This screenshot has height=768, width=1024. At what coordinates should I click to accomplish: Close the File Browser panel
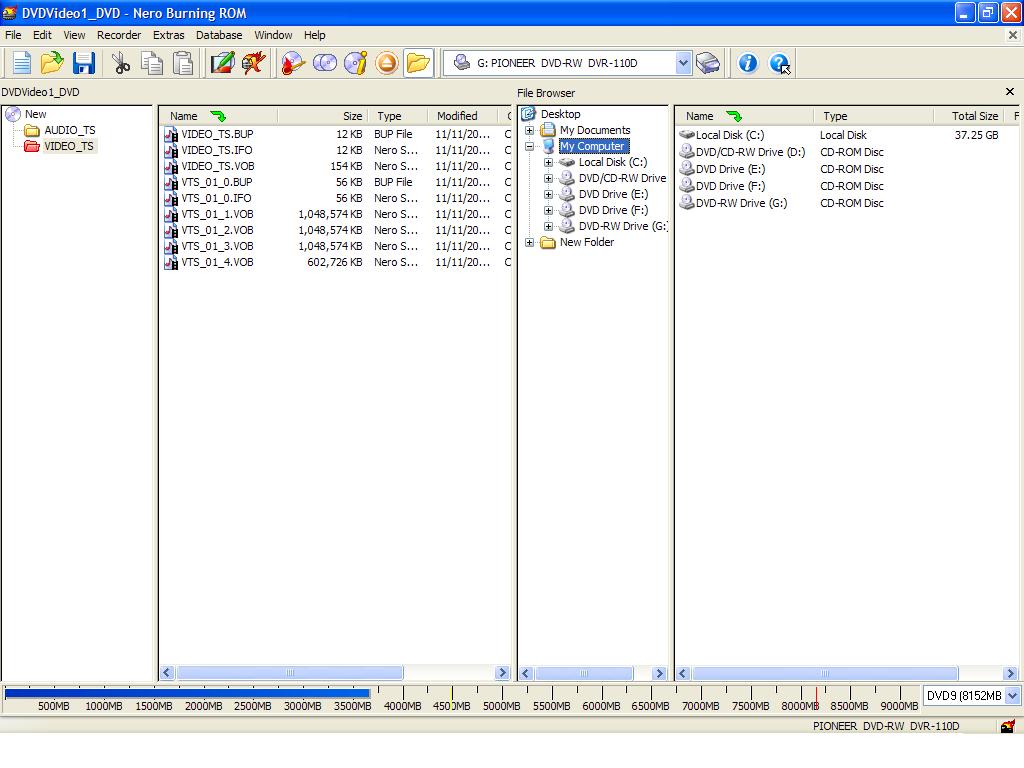1010,92
